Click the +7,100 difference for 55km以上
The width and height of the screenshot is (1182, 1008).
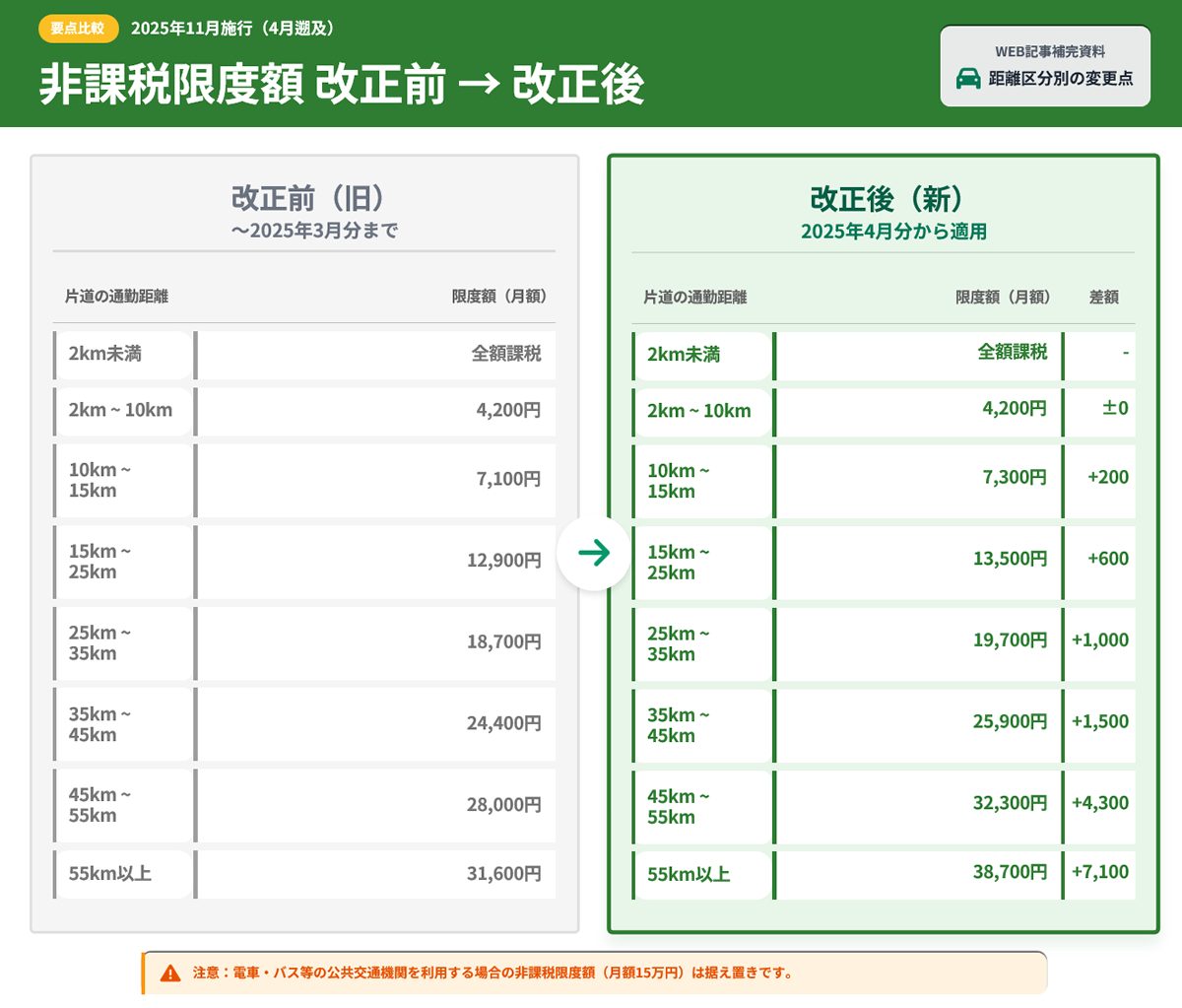click(1100, 872)
